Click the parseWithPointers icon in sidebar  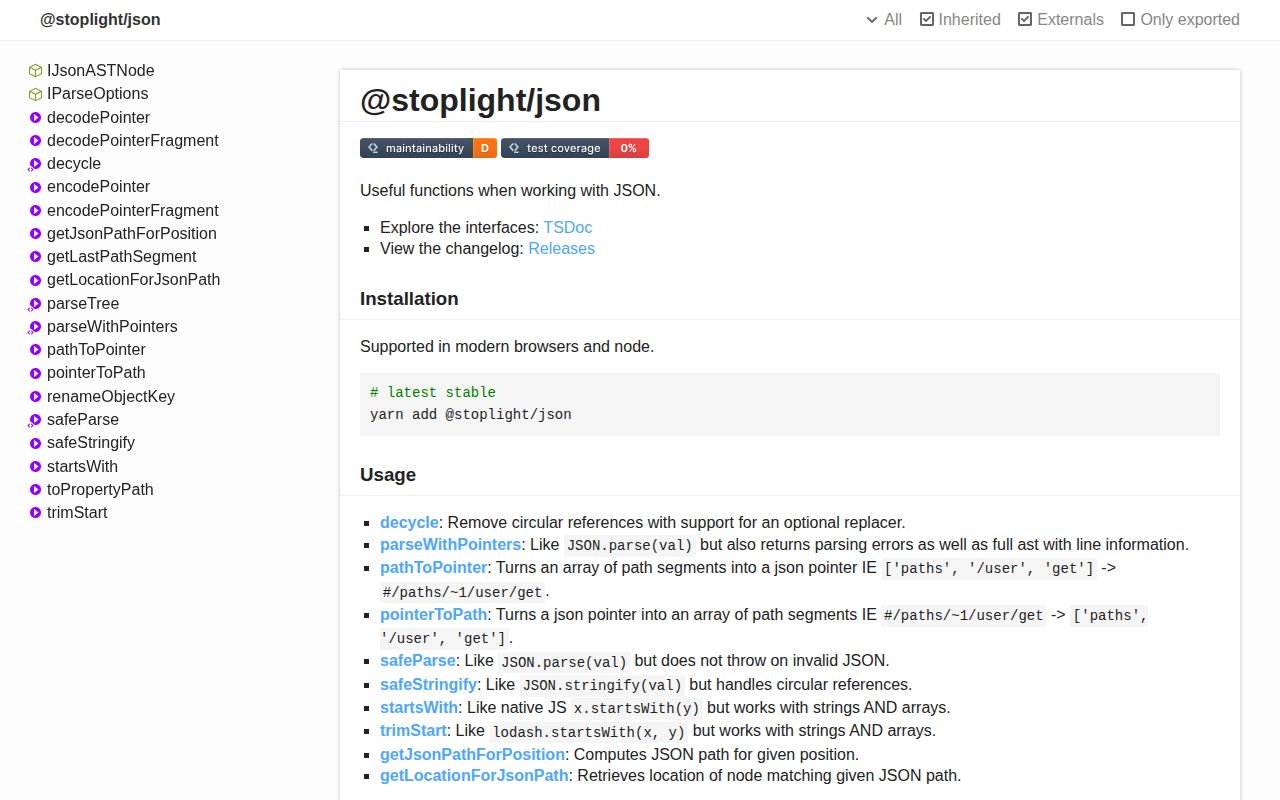click(x=35, y=327)
